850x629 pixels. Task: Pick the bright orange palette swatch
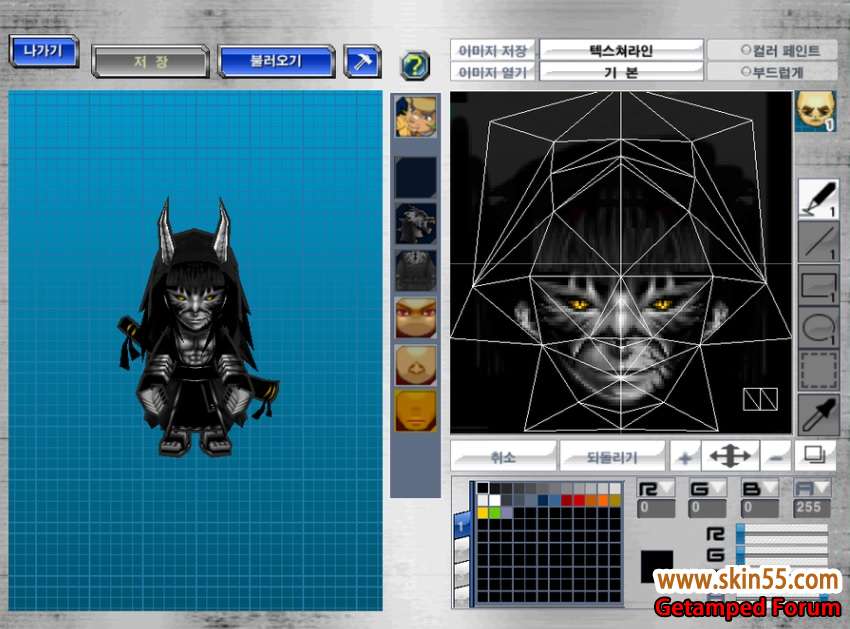(603, 500)
